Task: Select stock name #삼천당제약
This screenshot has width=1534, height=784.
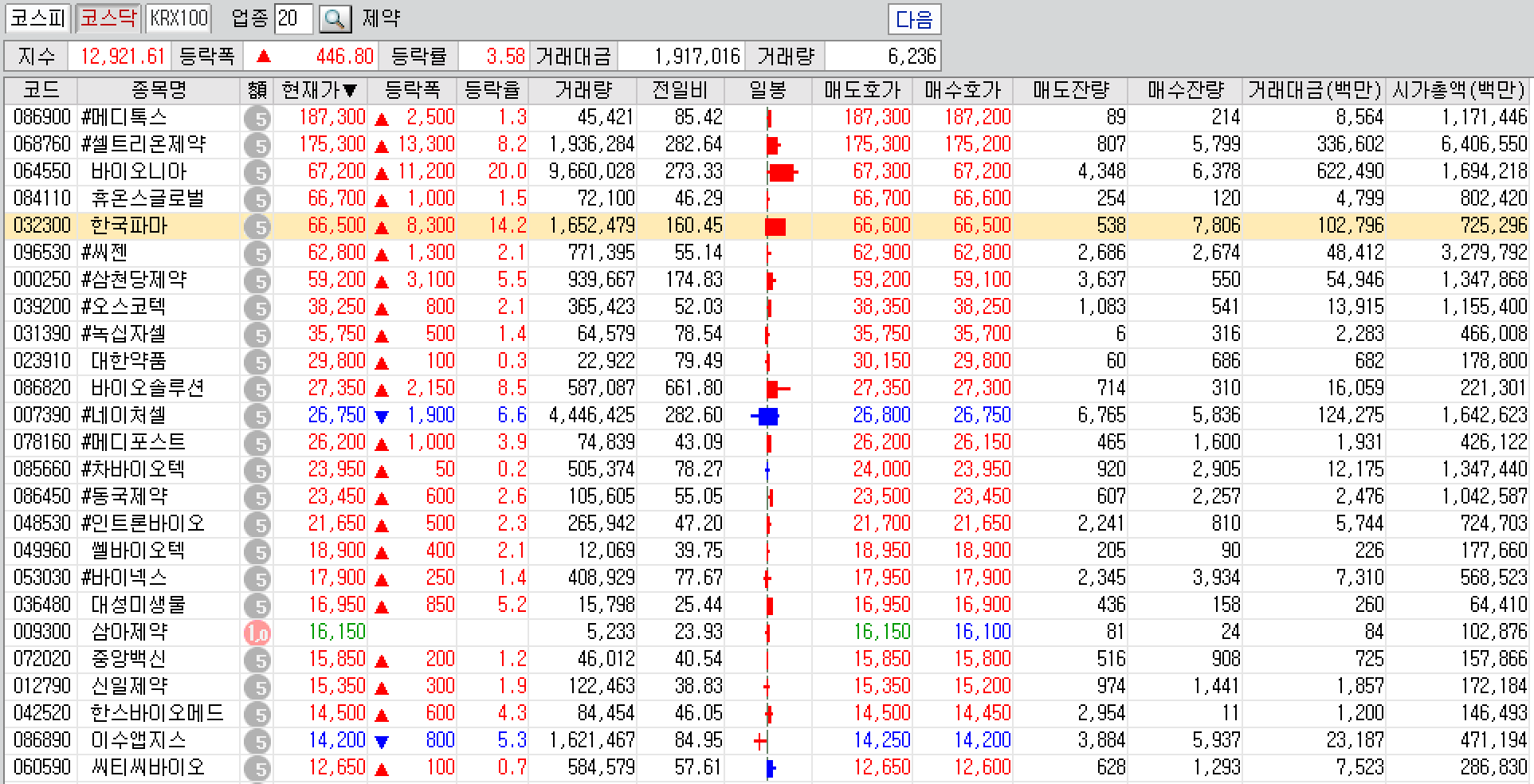Action: [134, 280]
